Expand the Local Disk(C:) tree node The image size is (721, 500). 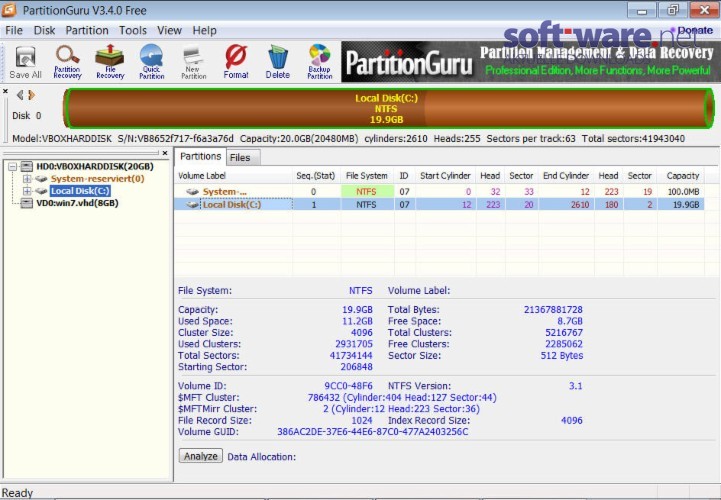[x=27, y=191]
